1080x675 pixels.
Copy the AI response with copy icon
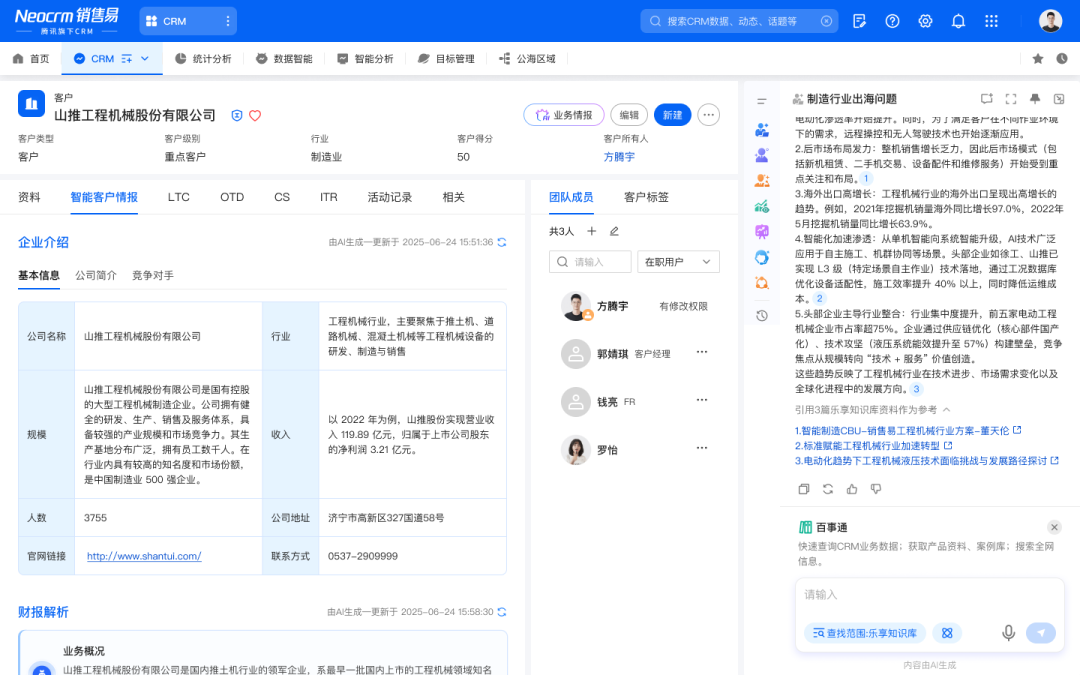coord(804,489)
